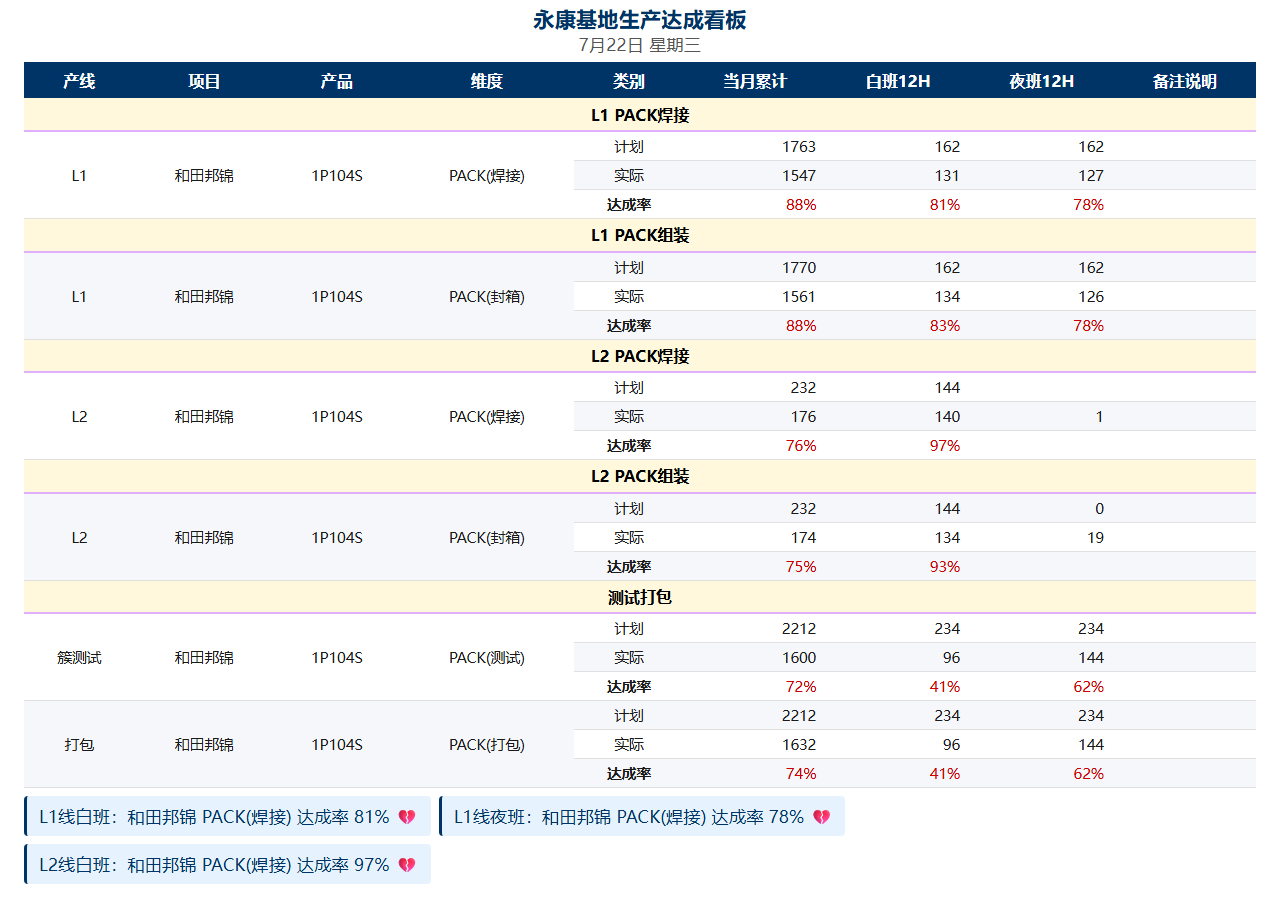1280x900 pixels.
Task: Click the 97% rate in L2 PACK焊接 table row
Action: [x=945, y=446]
